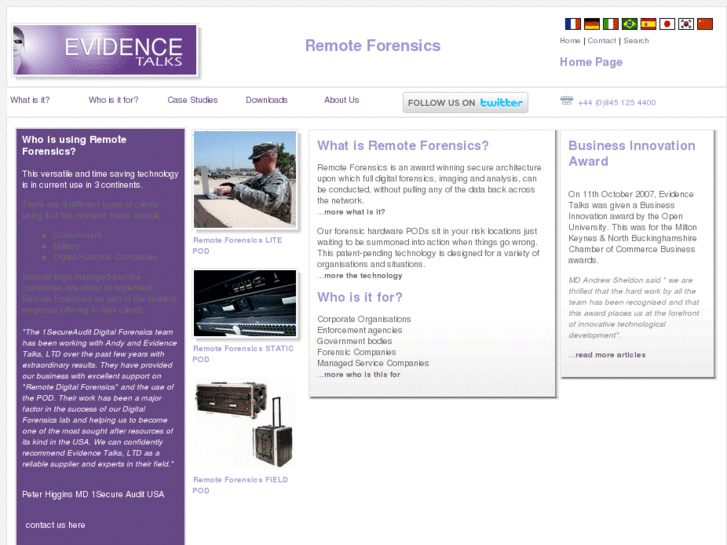
Task: Open the Search link in the header
Action: [x=636, y=41]
